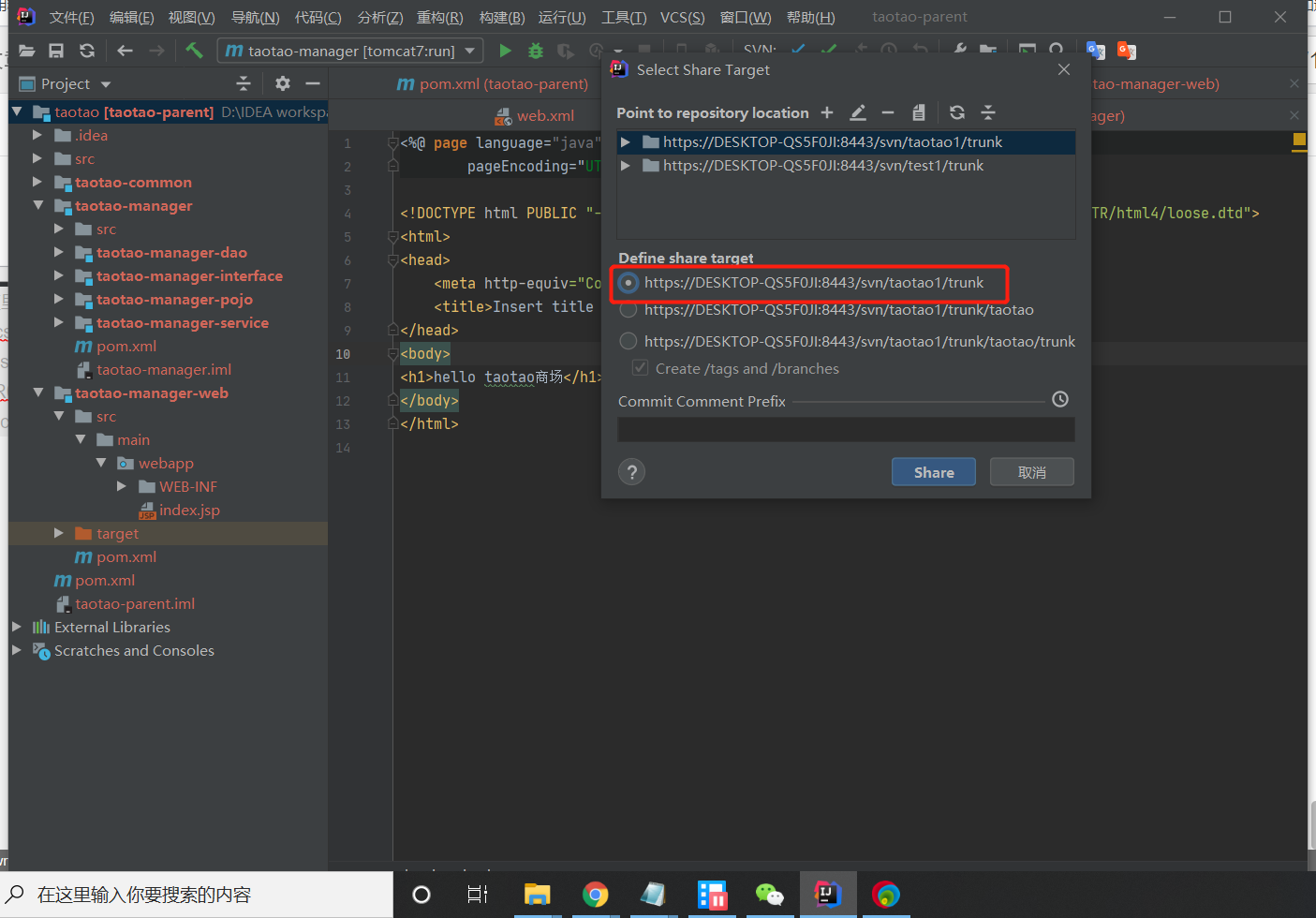Open Task View on the taskbar

[x=478, y=895]
